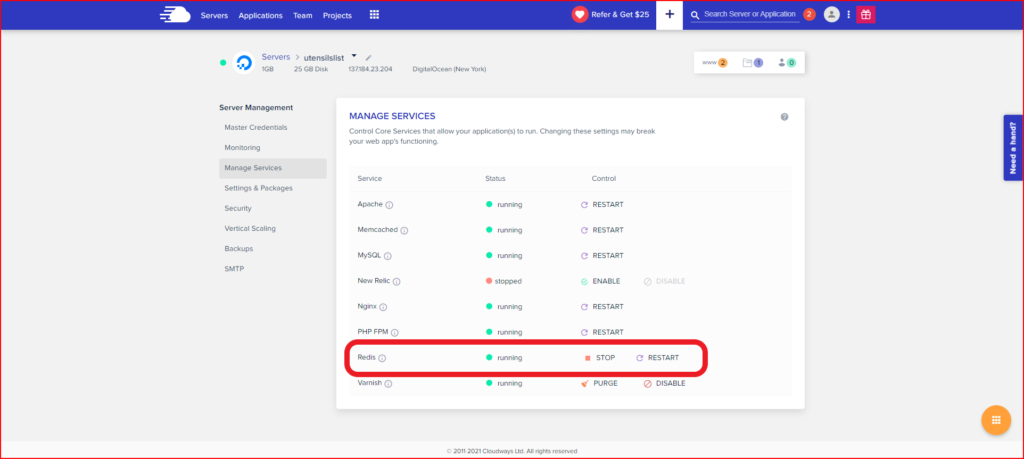The width and height of the screenshot is (1024, 459).
Task: Open Servers in top navigation
Action: coord(214,15)
